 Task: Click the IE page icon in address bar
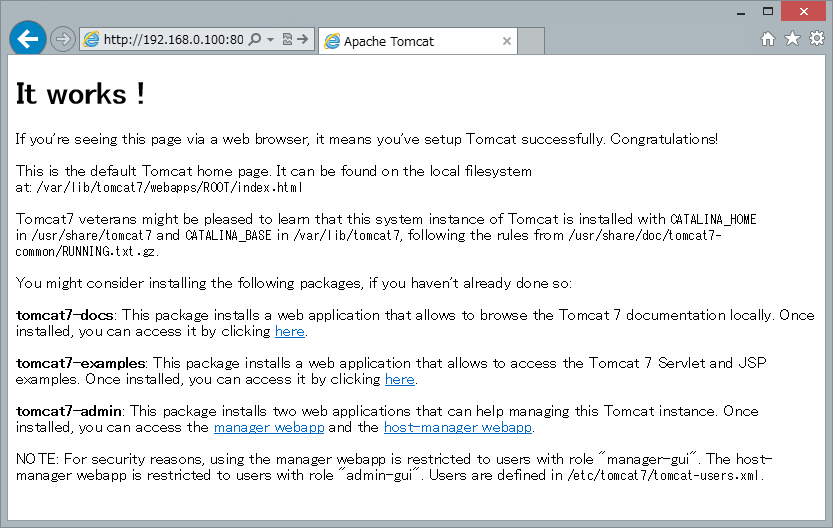91,39
